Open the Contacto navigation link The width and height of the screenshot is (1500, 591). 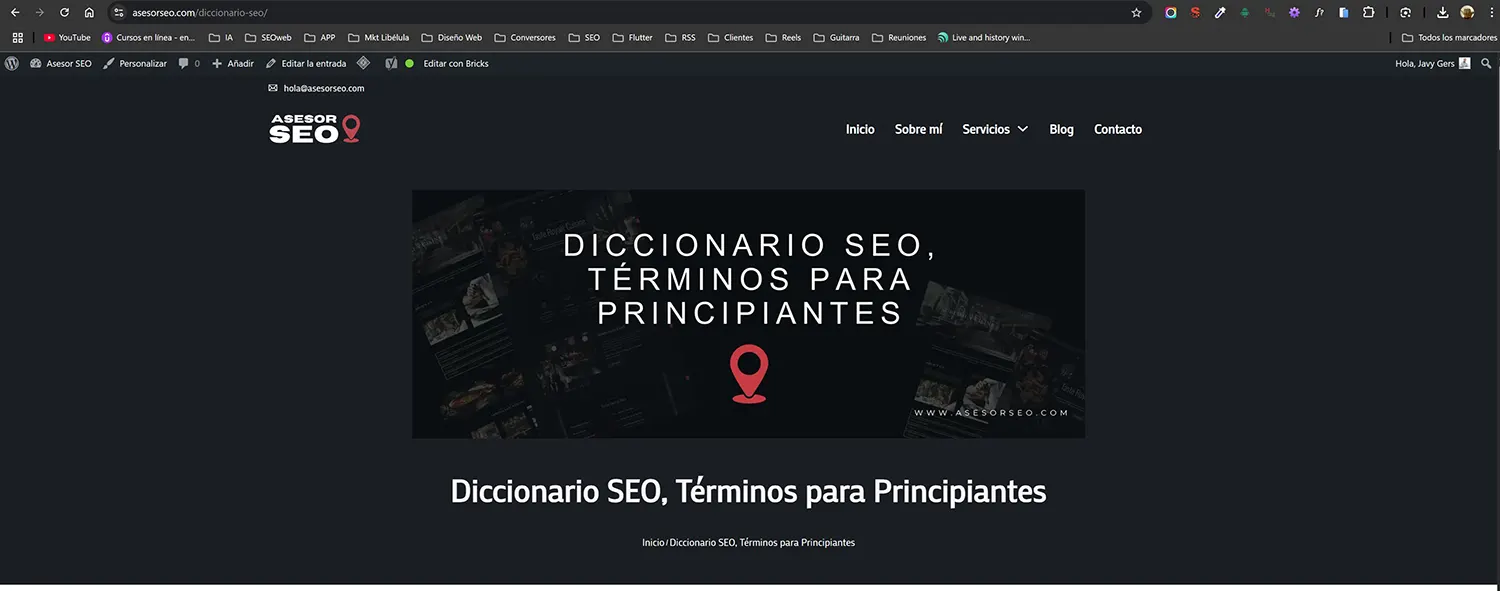coord(1117,128)
